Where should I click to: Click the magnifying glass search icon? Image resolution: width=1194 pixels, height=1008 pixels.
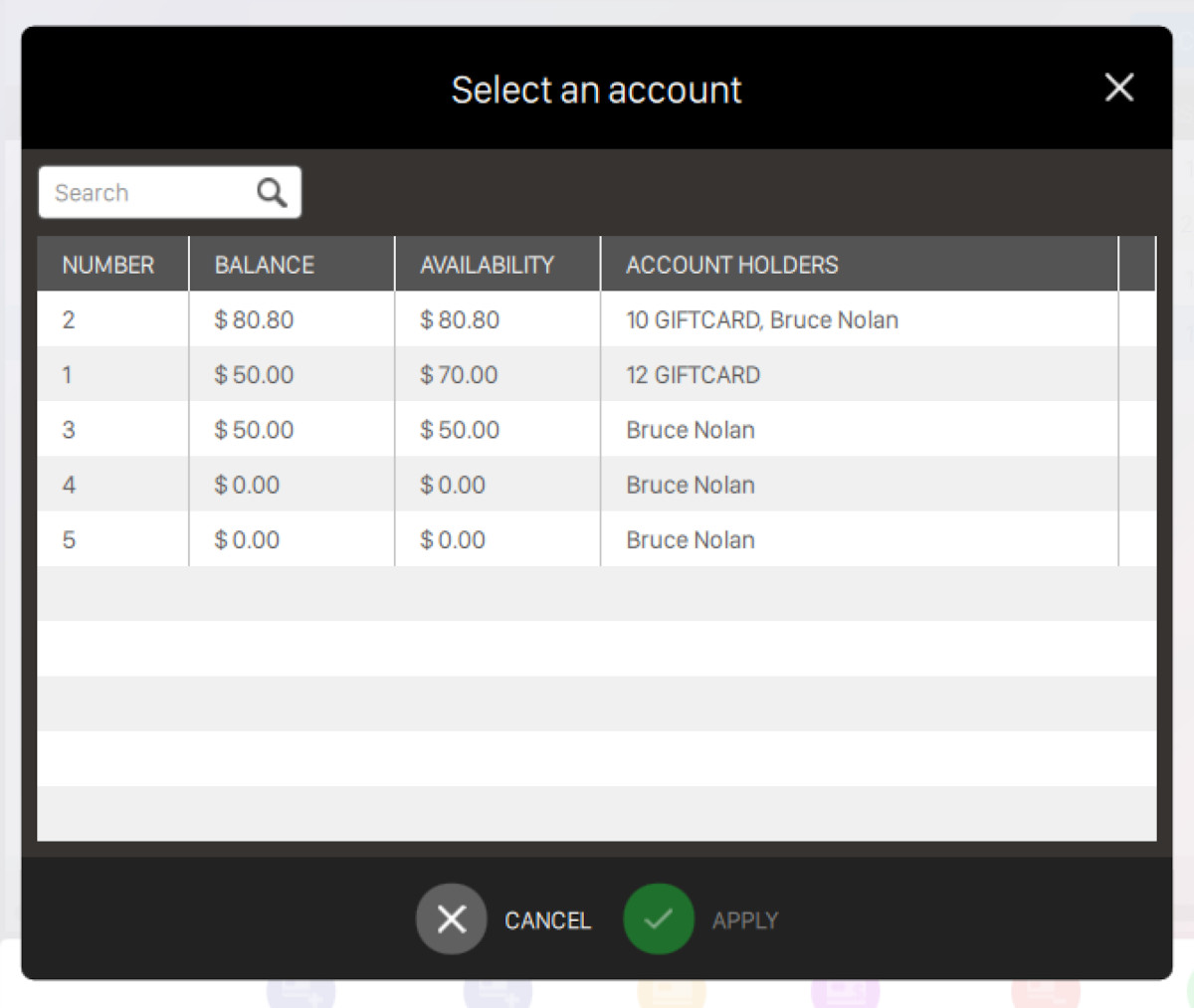[x=272, y=192]
